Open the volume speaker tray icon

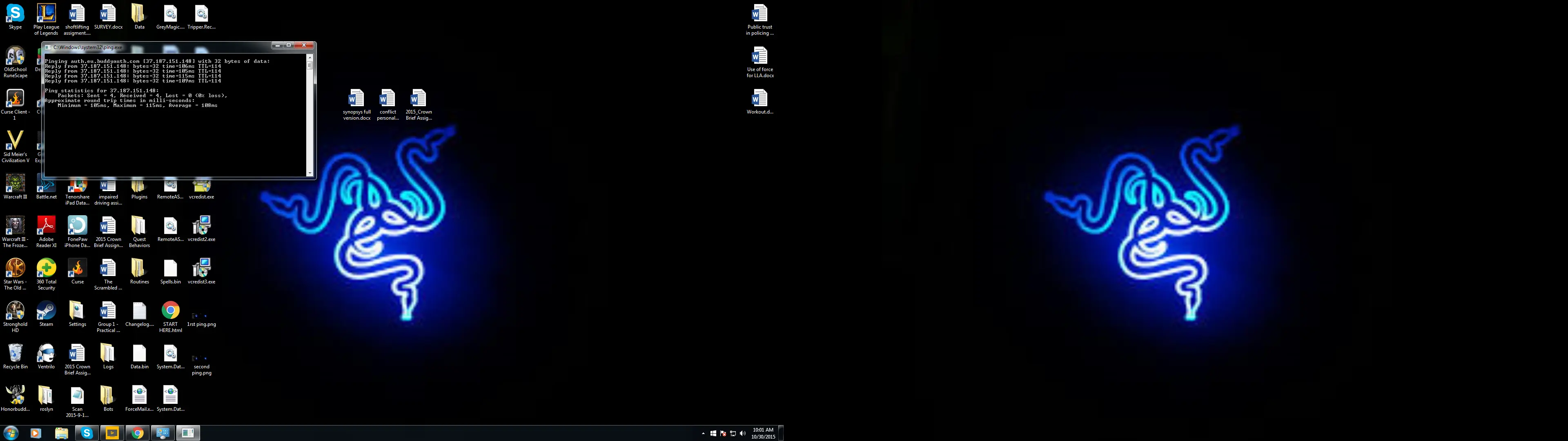[742, 434]
